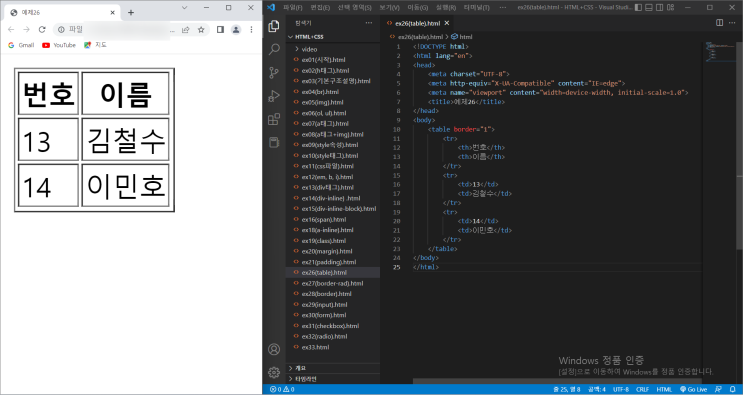This screenshot has width=743, height=395.
Task: Open the database icon view in activity bar
Action: tap(274, 142)
